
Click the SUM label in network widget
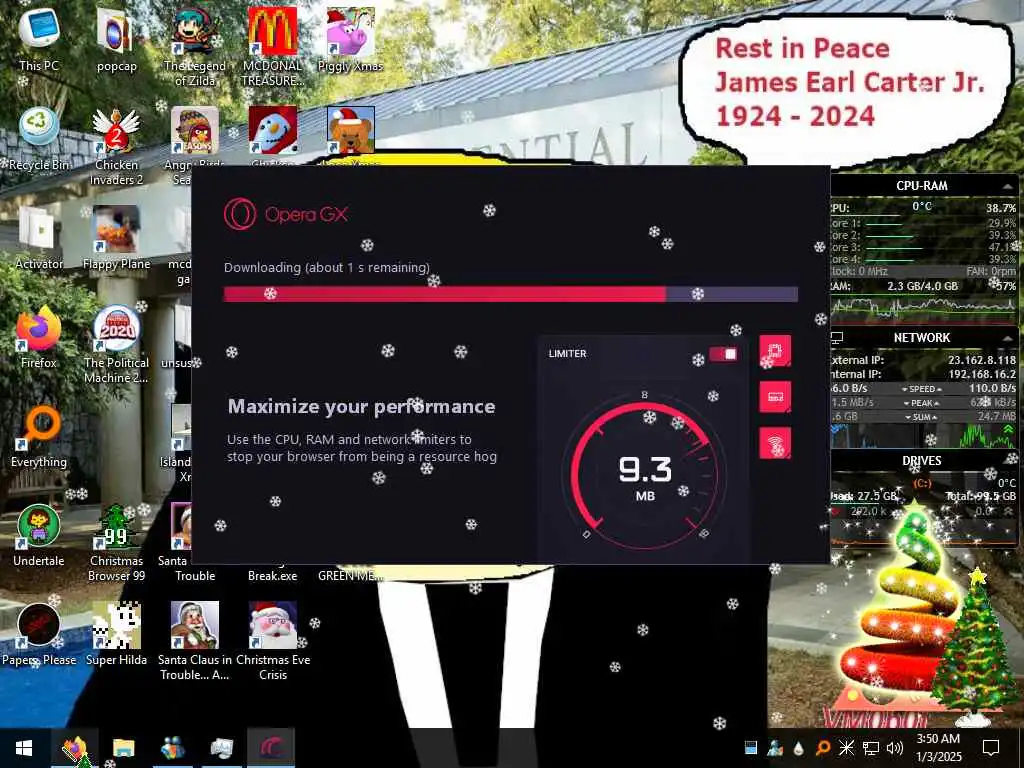point(921,417)
